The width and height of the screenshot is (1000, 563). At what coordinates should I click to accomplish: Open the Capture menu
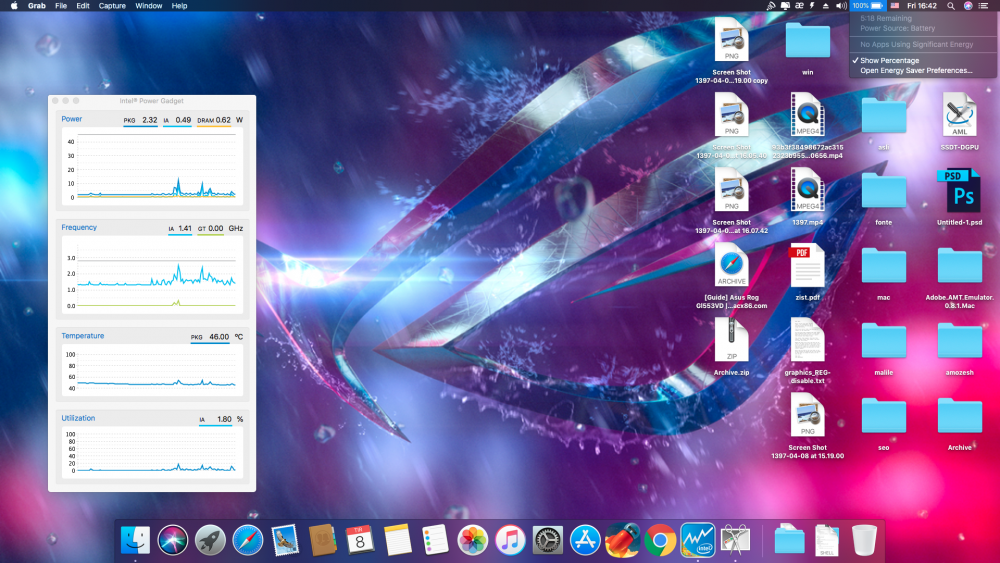click(112, 6)
